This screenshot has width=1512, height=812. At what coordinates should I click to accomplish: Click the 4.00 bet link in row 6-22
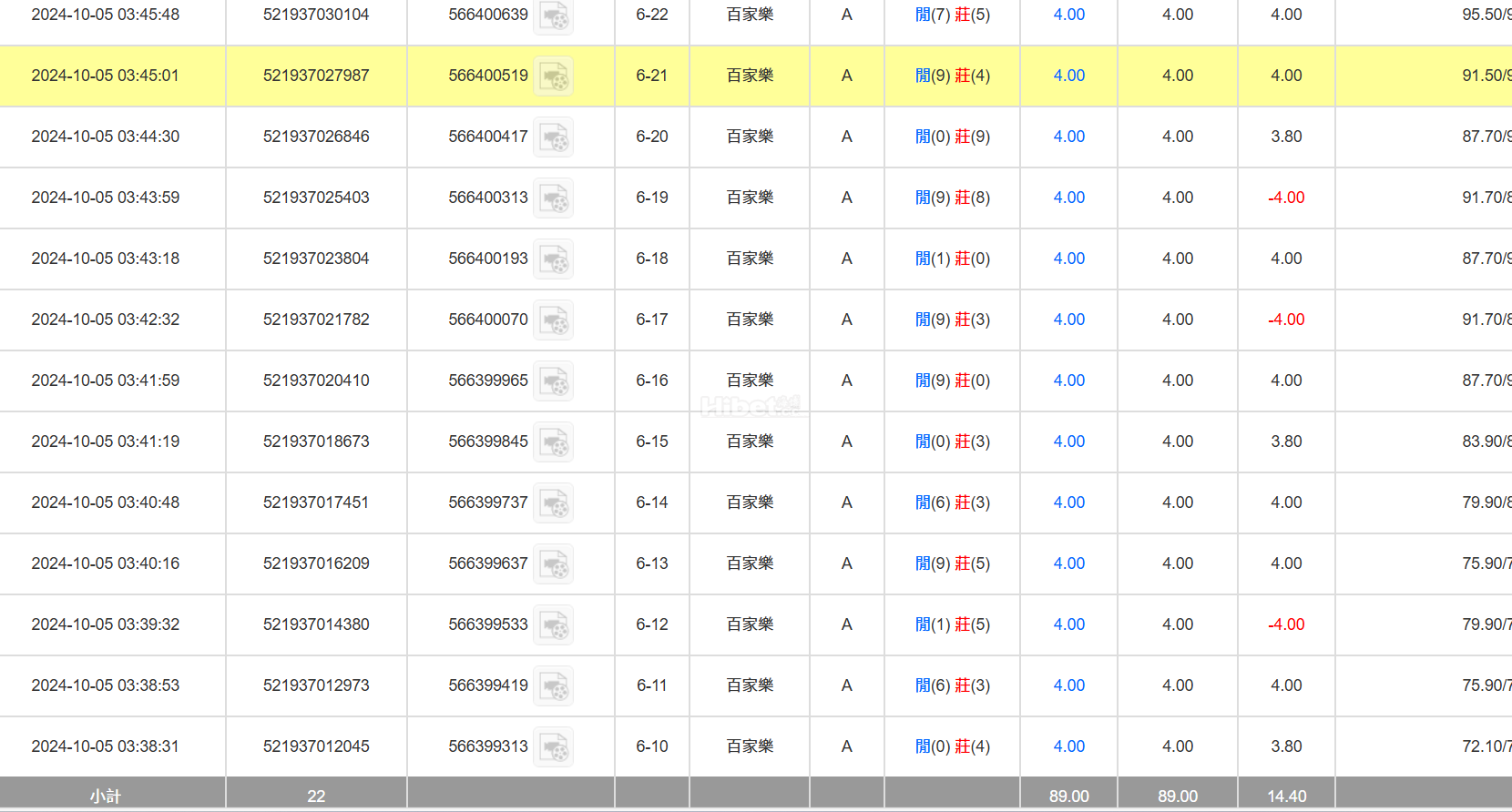(x=1068, y=15)
